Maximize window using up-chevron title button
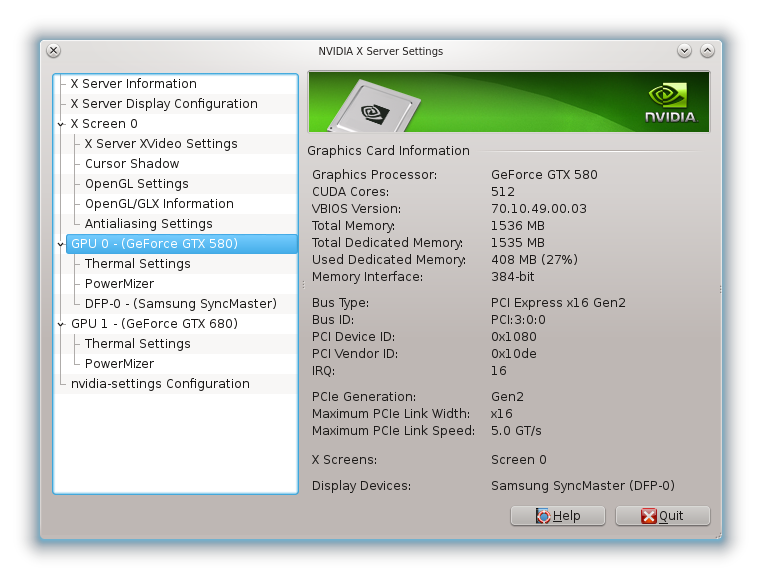Viewport: 762px width, 579px height. 707,51
